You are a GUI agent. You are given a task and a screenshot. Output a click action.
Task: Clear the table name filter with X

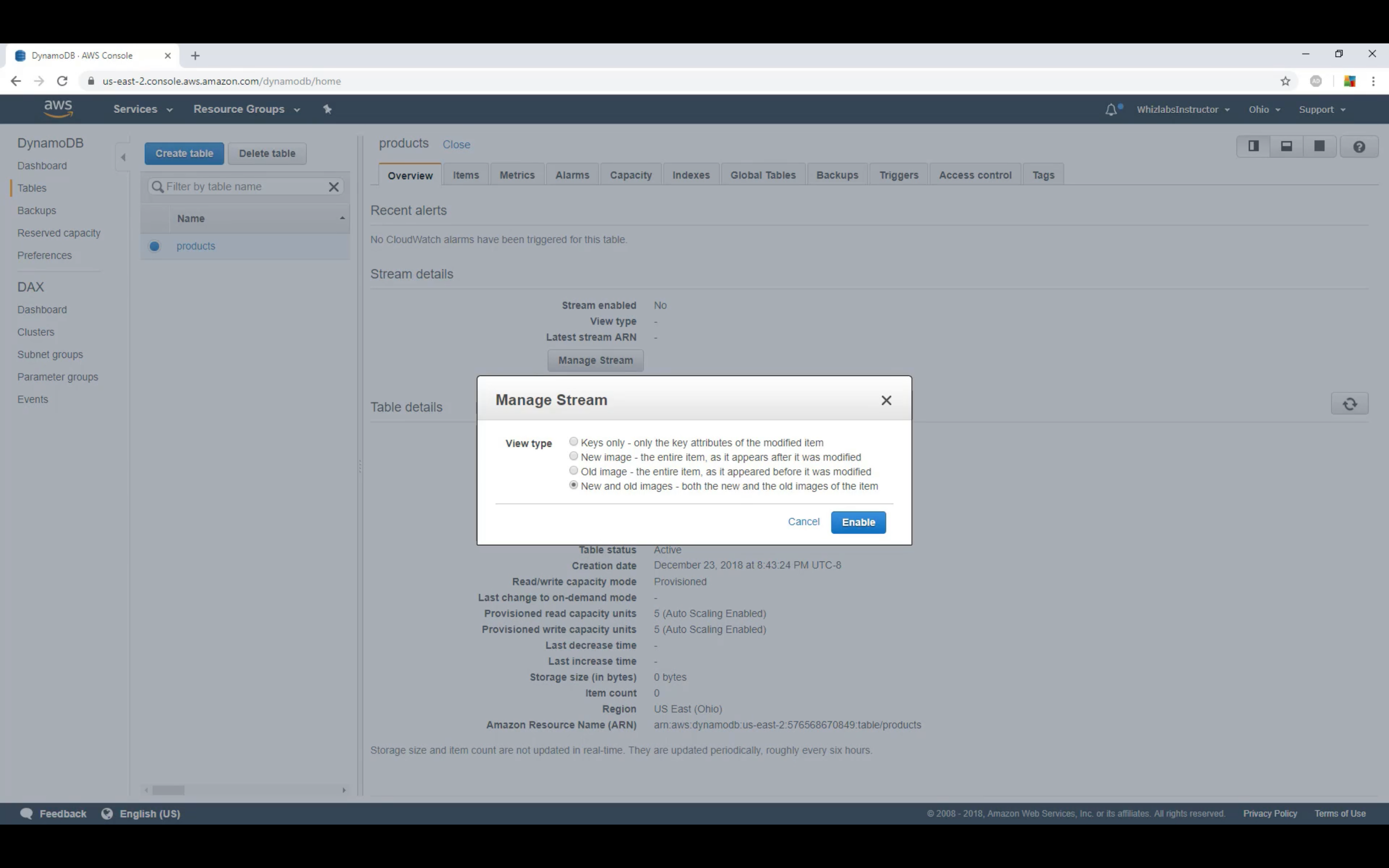click(x=333, y=186)
